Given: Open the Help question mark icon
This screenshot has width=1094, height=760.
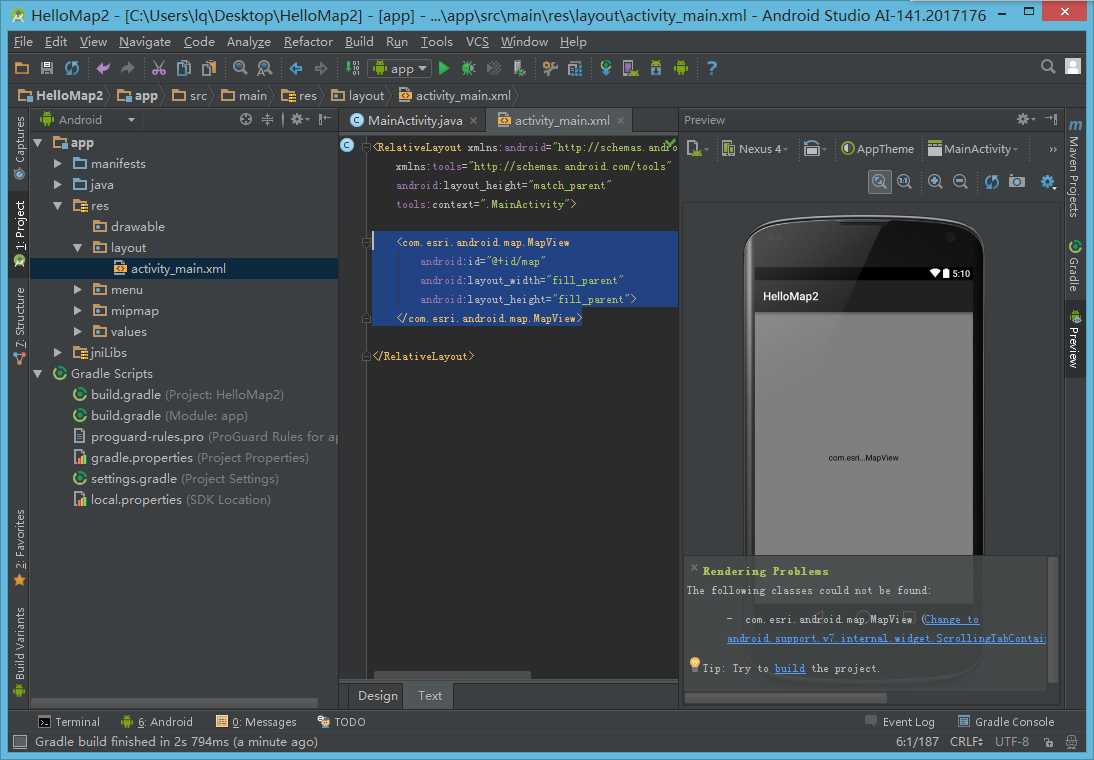Looking at the screenshot, I should click(712, 68).
